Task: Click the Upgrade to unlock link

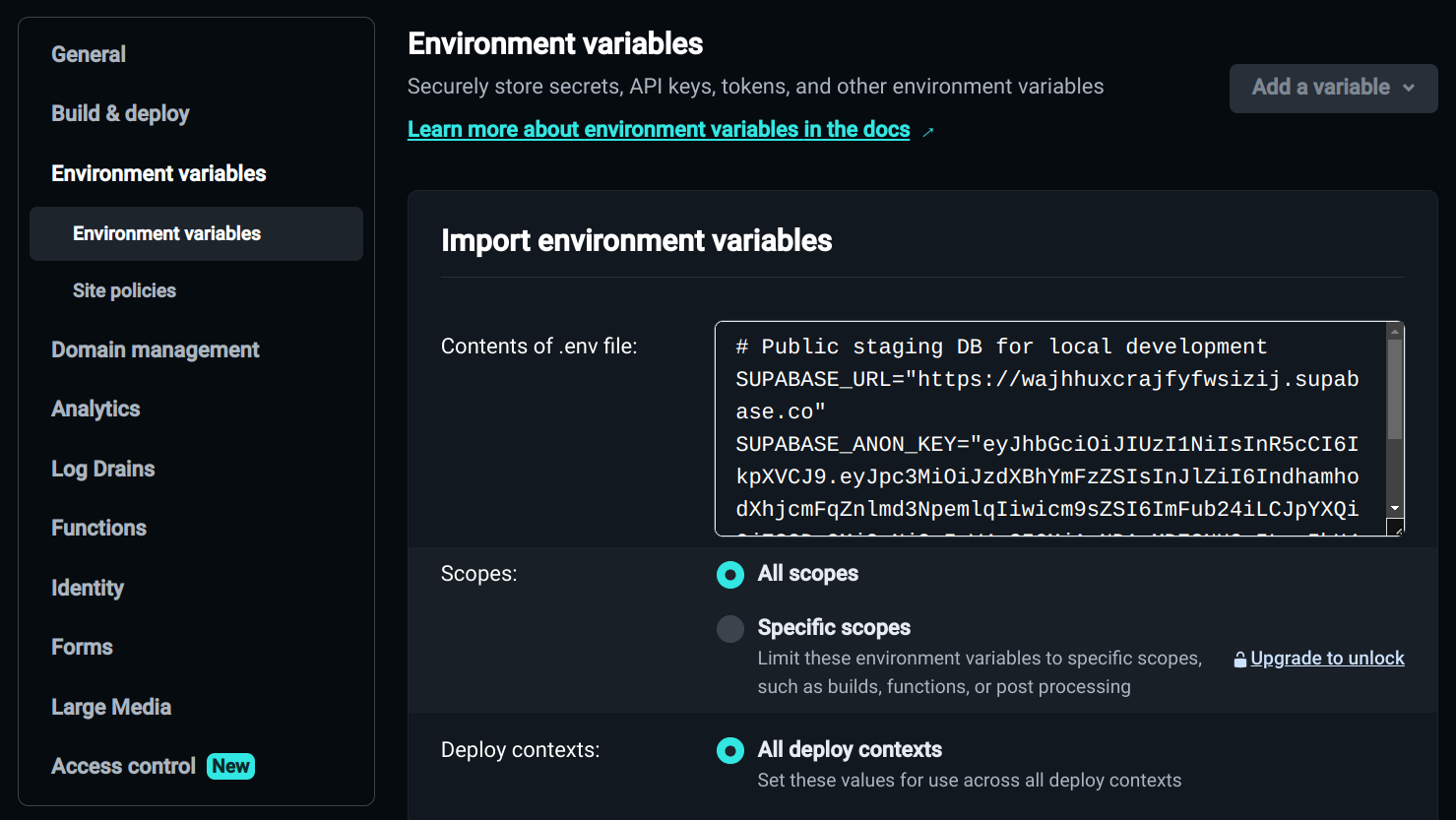Action: point(1327,659)
